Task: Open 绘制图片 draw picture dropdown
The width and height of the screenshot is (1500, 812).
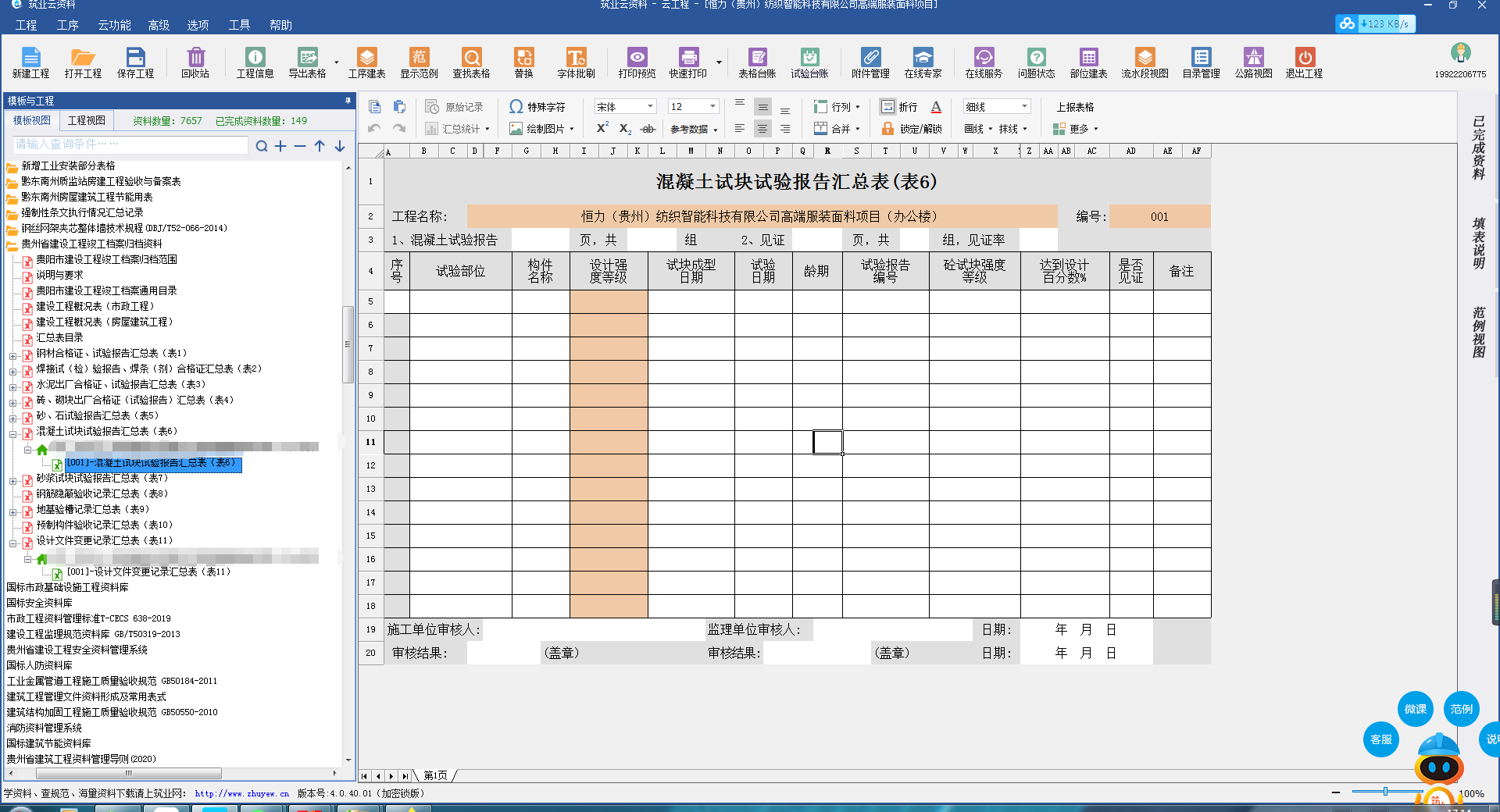Action: [541, 129]
